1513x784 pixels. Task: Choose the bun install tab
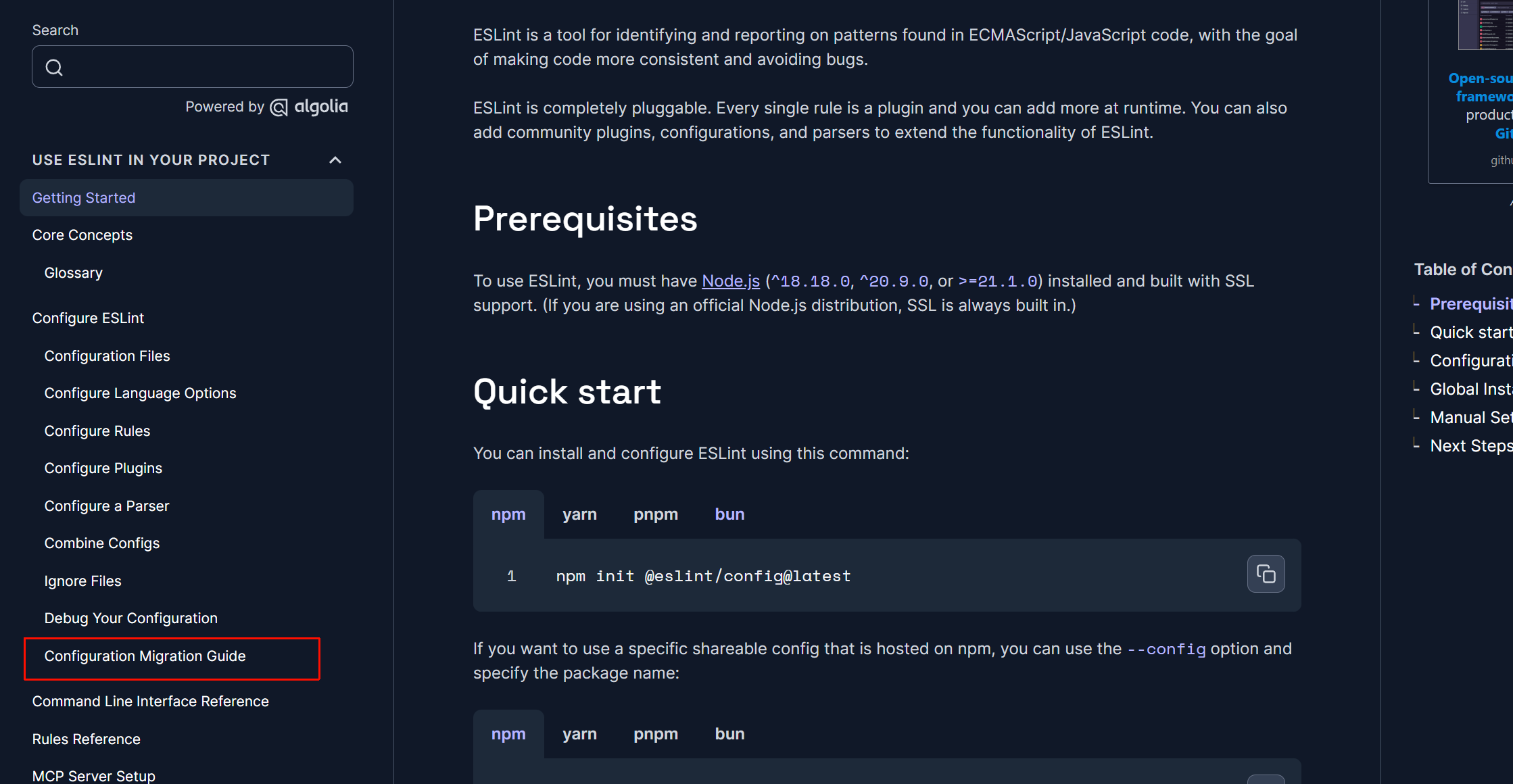point(729,514)
